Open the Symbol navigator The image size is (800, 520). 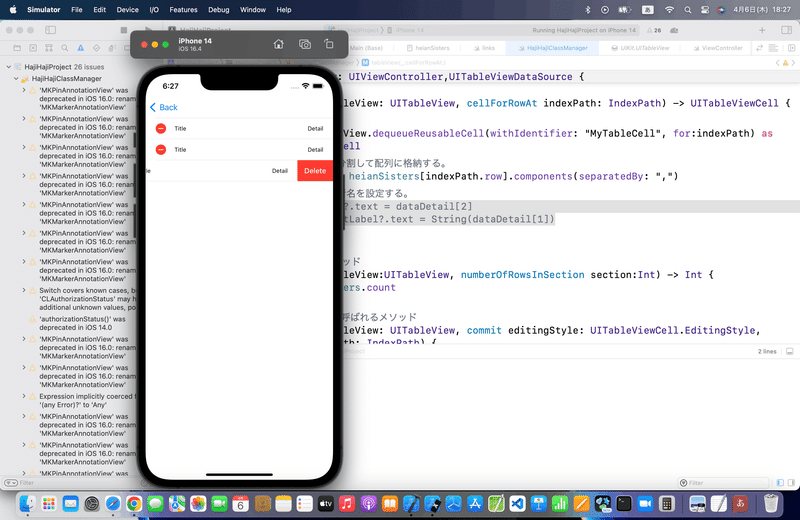coord(49,48)
